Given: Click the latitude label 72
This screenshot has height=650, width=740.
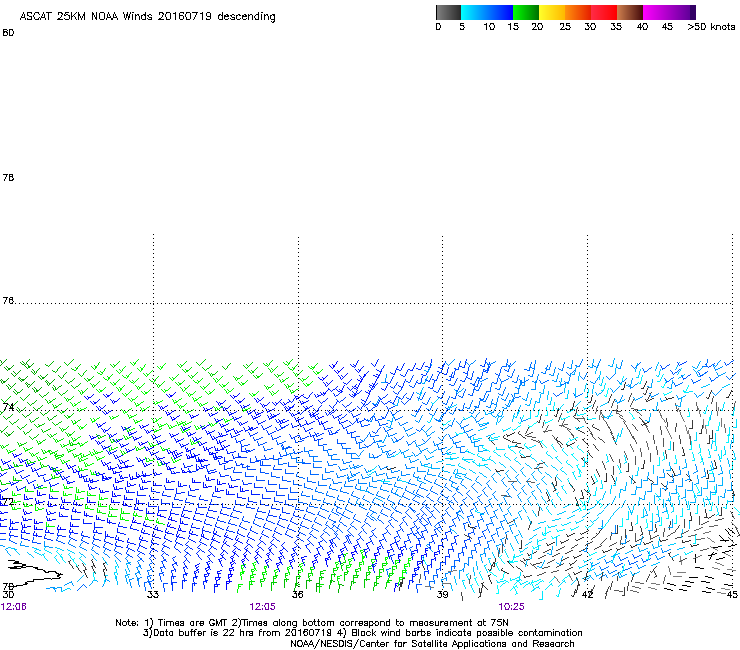Looking at the screenshot, I should (x=7, y=501).
